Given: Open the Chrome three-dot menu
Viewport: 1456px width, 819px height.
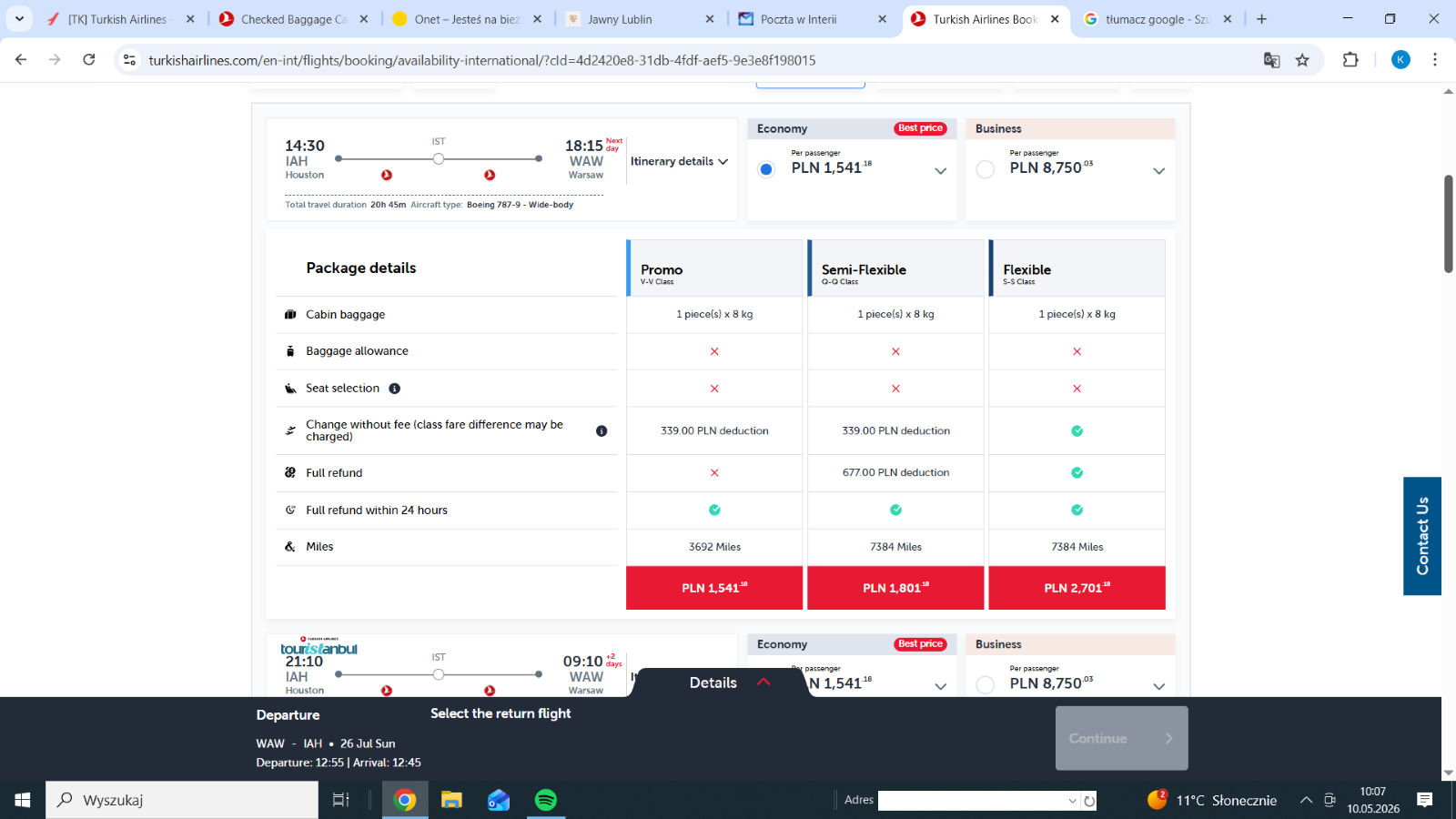Looking at the screenshot, I should 1435,60.
